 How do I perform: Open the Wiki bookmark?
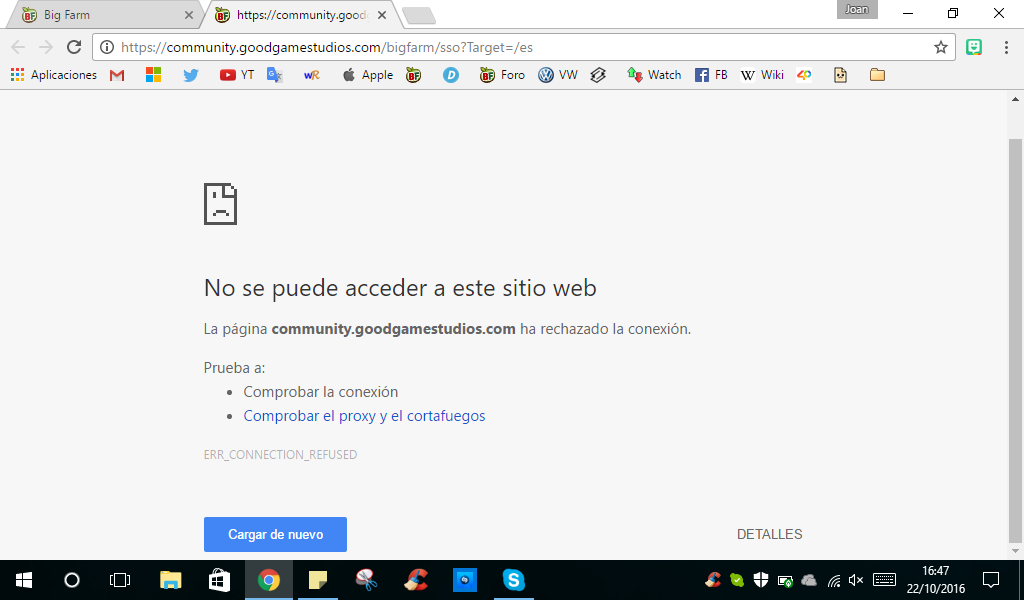[x=761, y=75]
